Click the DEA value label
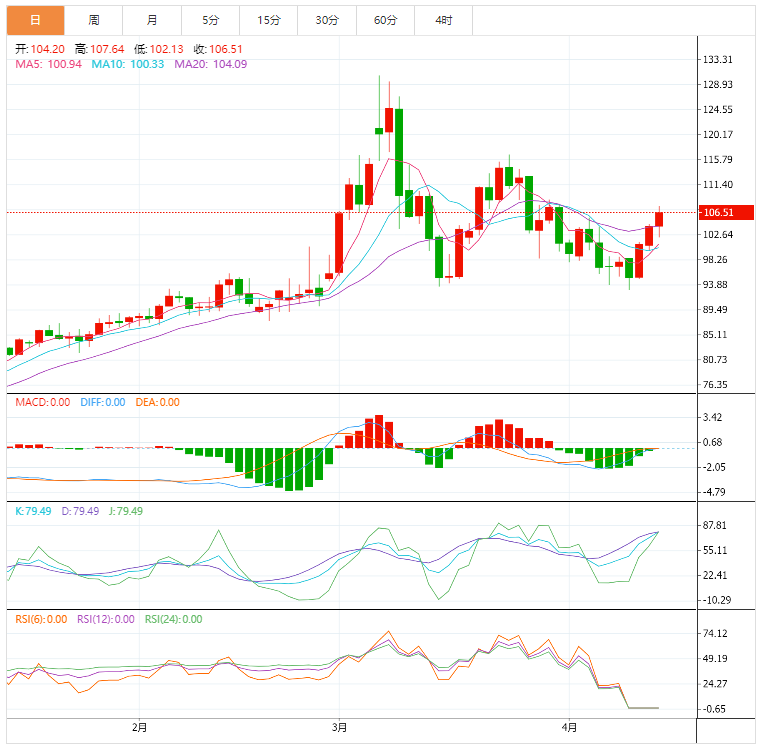 click(x=155, y=402)
